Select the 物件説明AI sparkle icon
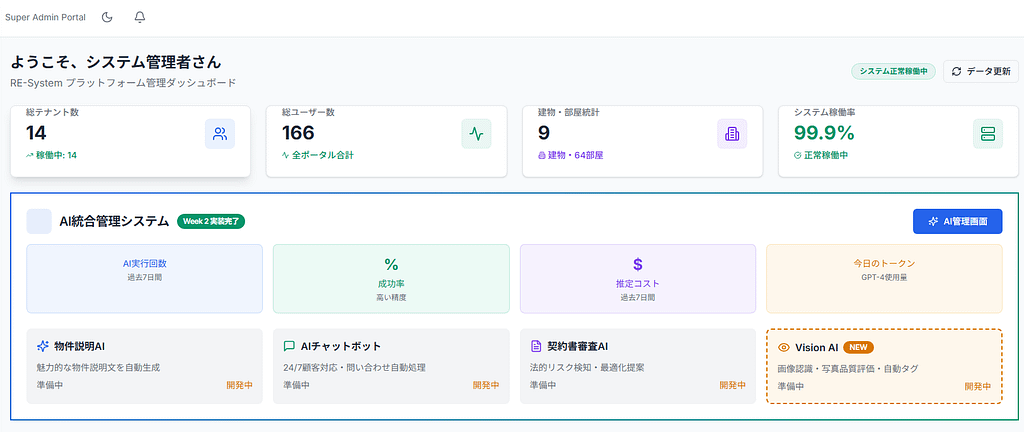The height and width of the screenshot is (432, 1024). point(43,346)
